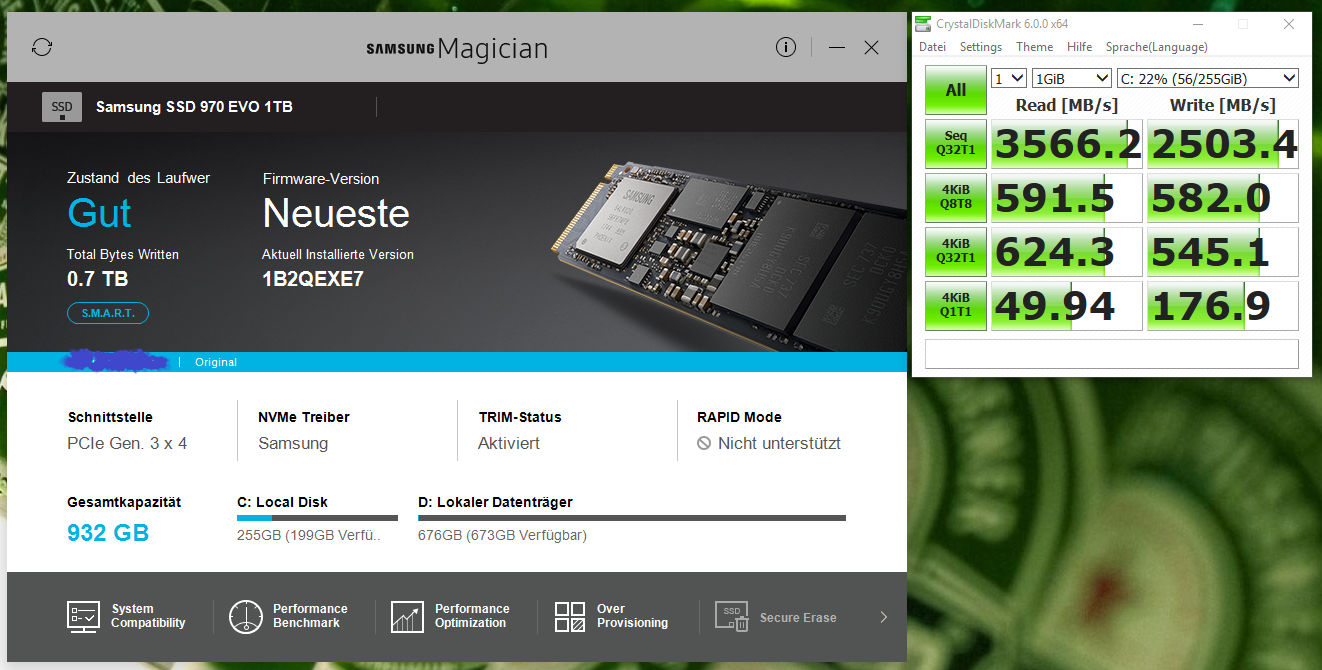Open the Performance Optimization chart icon
This screenshot has height=670, width=1322.
tap(407, 616)
